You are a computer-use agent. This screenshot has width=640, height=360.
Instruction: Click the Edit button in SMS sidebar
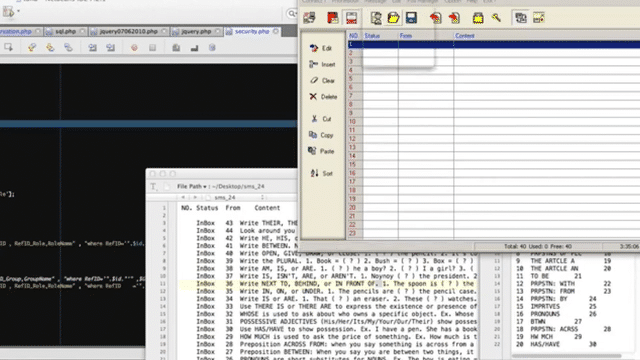point(321,48)
